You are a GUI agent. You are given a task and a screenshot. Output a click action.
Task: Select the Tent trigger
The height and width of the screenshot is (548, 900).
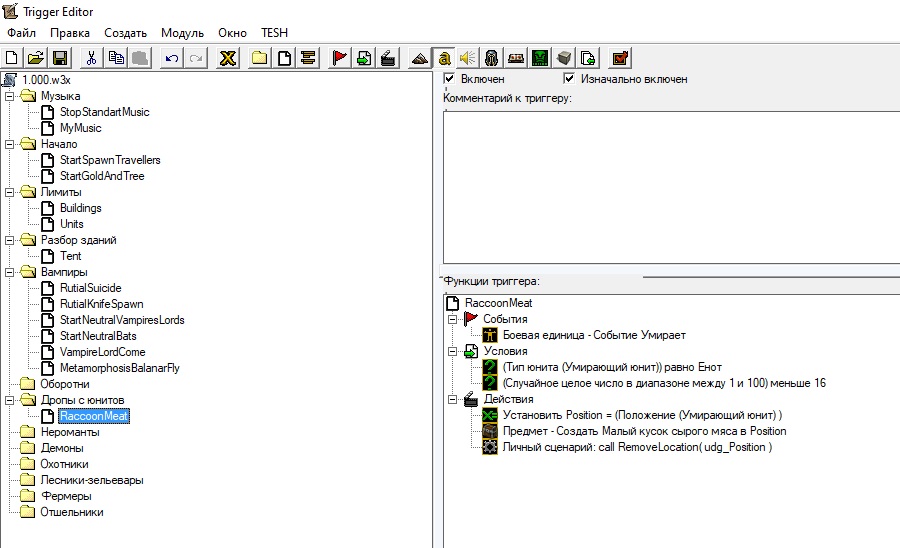71,256
